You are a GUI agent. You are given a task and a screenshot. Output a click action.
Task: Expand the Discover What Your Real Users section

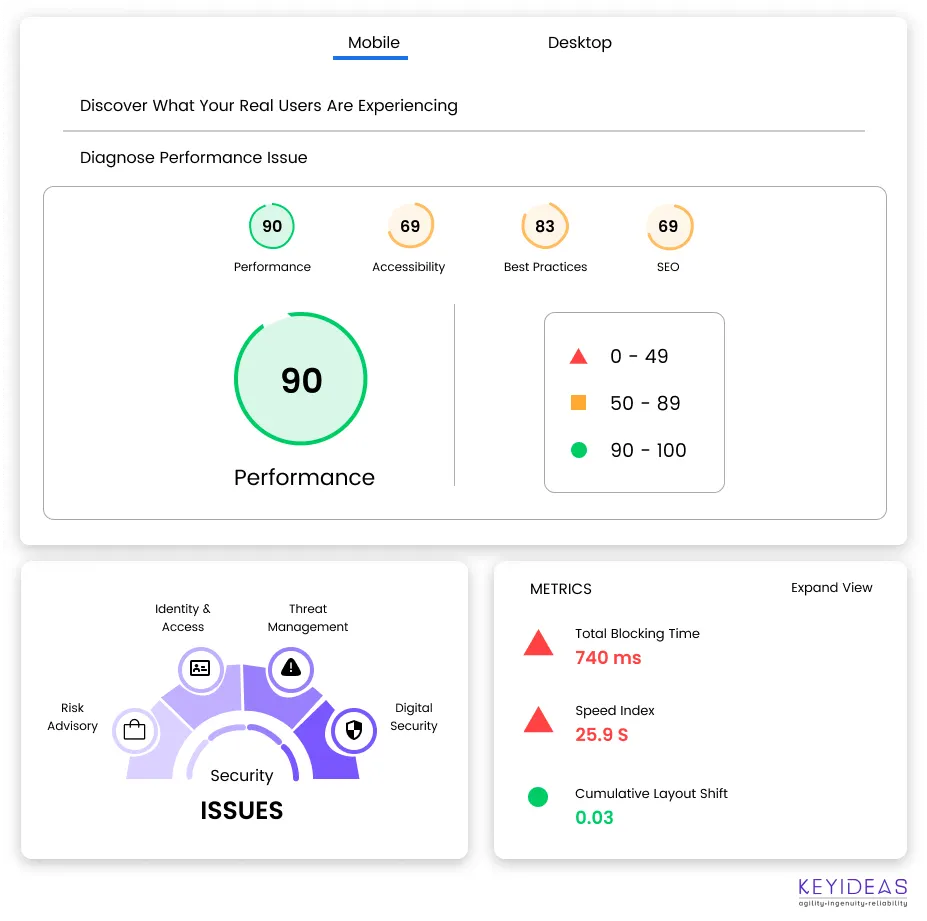269,105
